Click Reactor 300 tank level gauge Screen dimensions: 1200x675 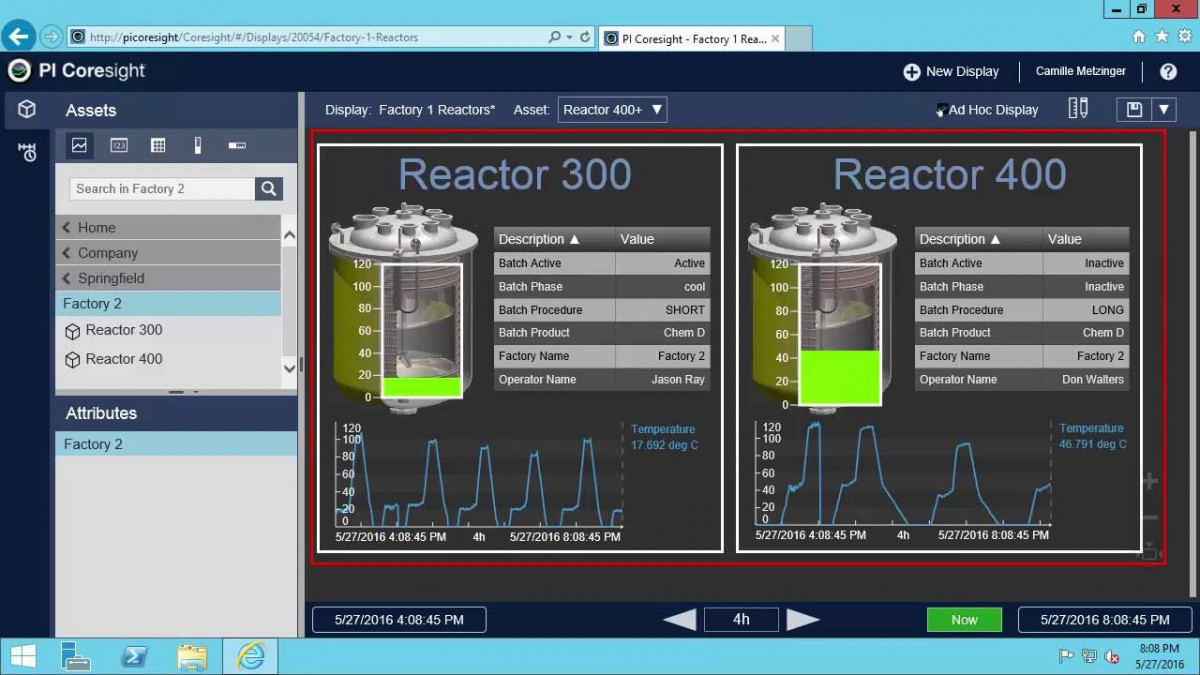[421, 331]
